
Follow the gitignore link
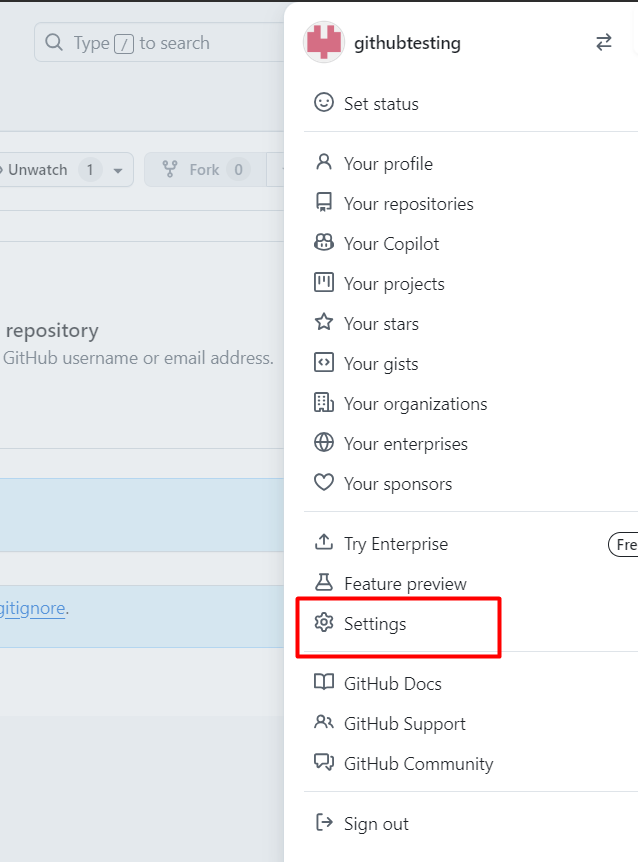point(32,609)
